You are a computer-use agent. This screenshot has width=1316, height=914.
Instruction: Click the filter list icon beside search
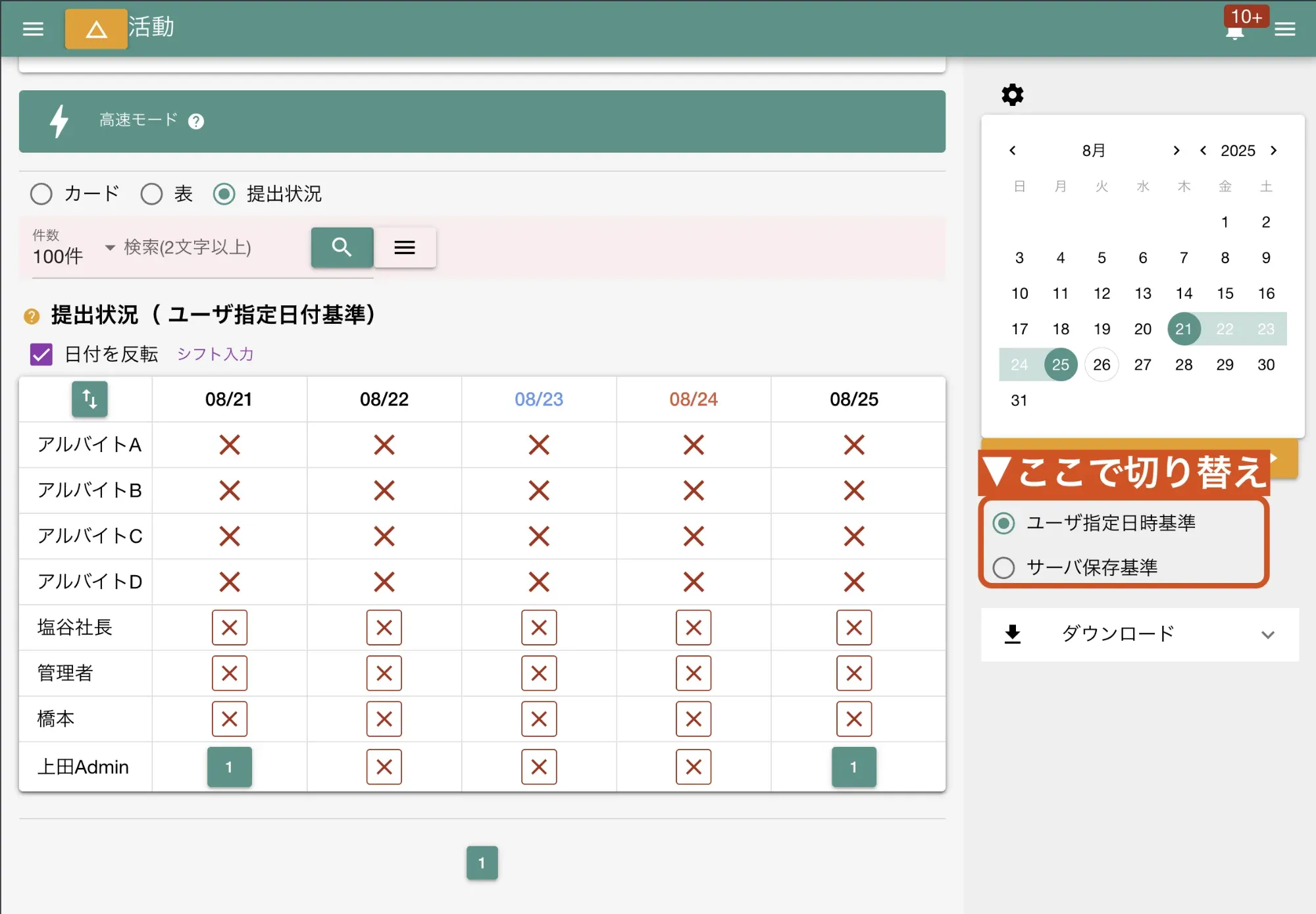(405, 247)
